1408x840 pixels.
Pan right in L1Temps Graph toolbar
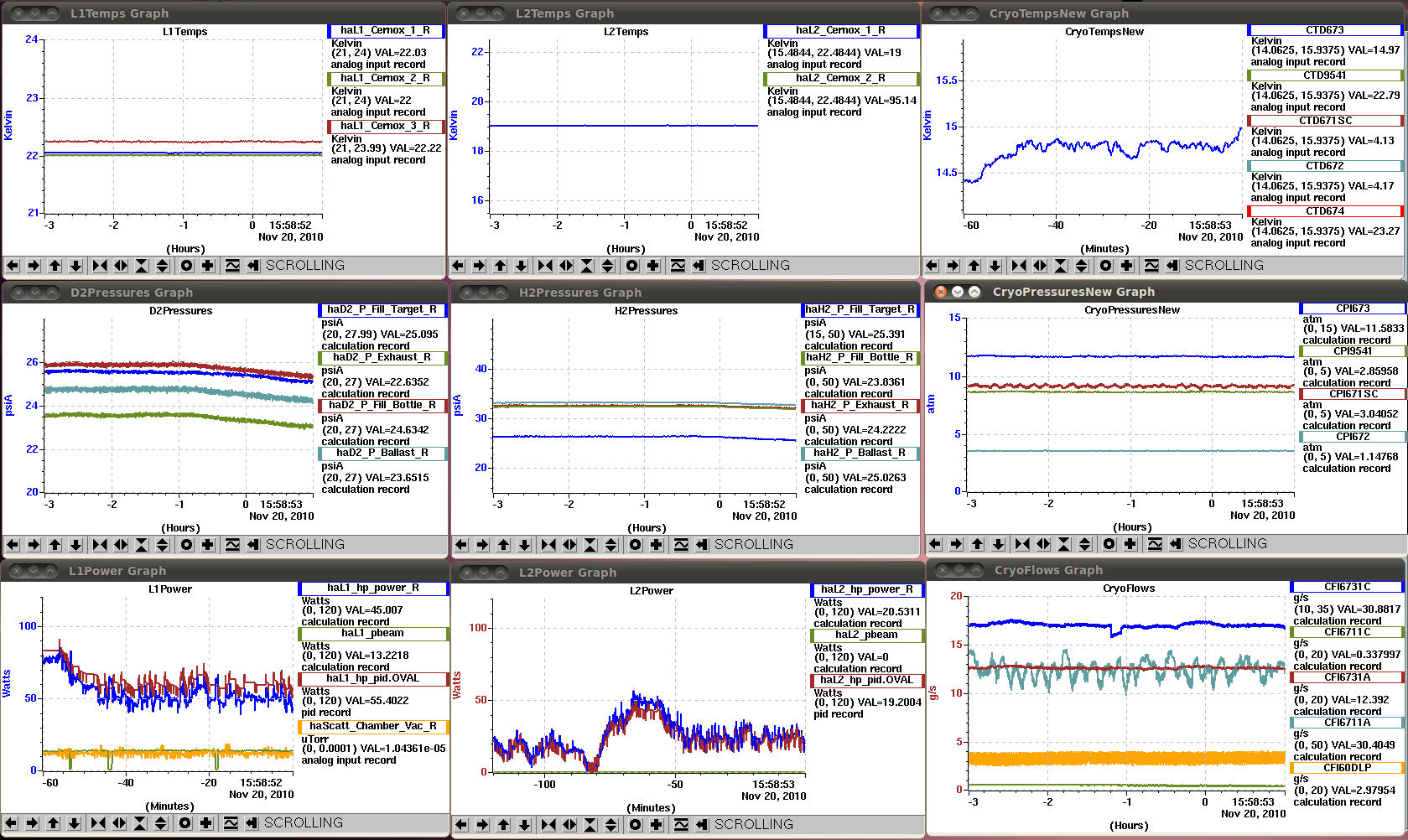34,266
